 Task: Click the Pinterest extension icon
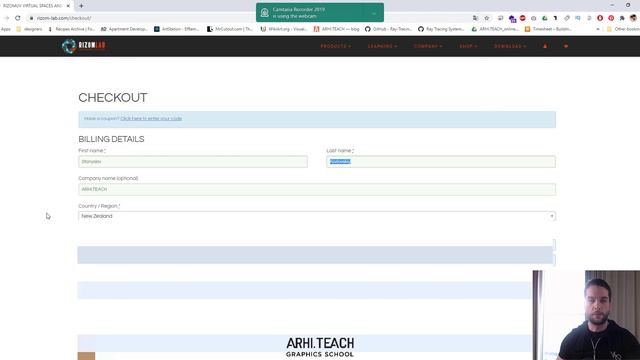click(x=611, y=18)
